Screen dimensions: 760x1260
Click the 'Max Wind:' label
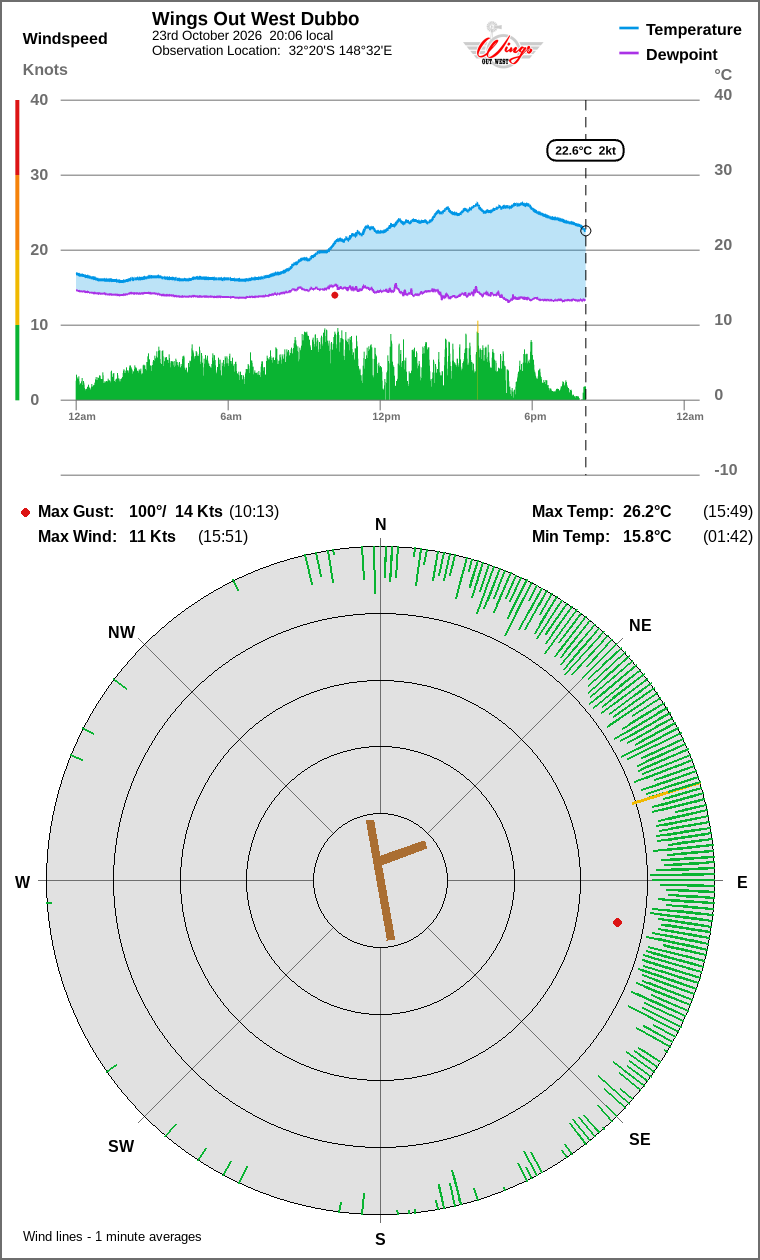pos(76,537)
